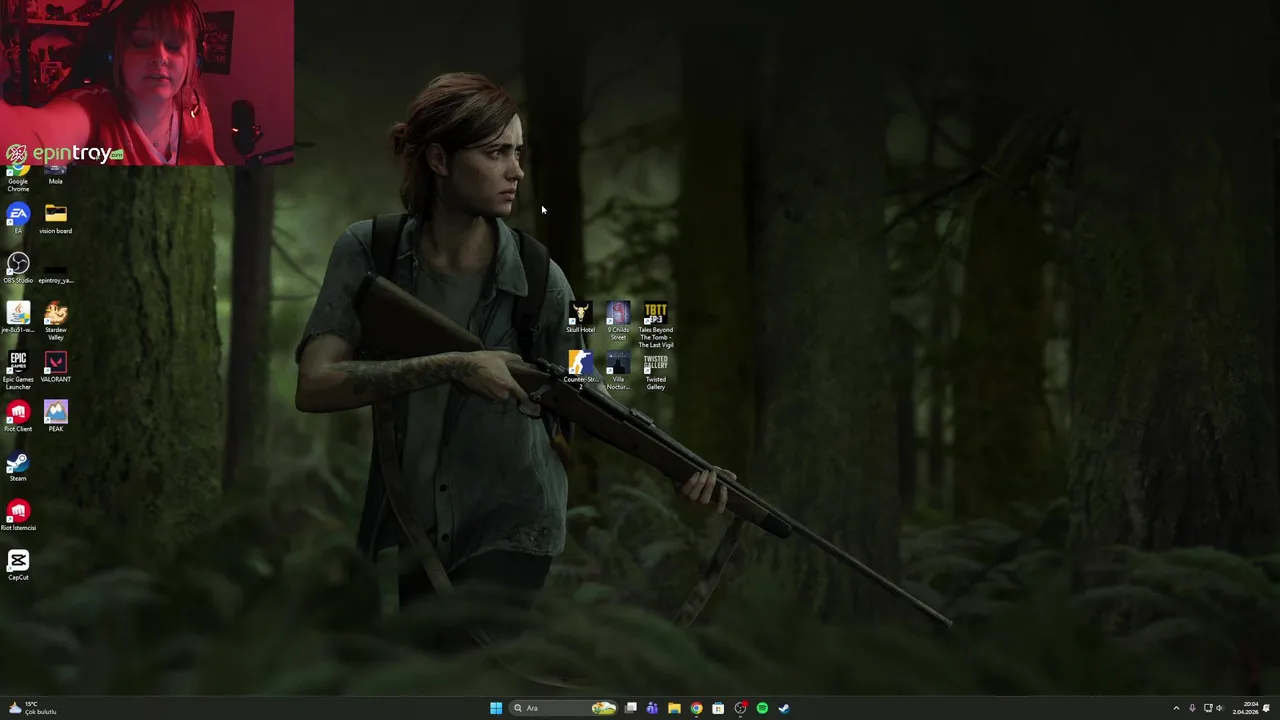The height and width of the screenshot is (720, 1280).
Task: Click the microphone tray icon
Action: tap(1192, 708)
